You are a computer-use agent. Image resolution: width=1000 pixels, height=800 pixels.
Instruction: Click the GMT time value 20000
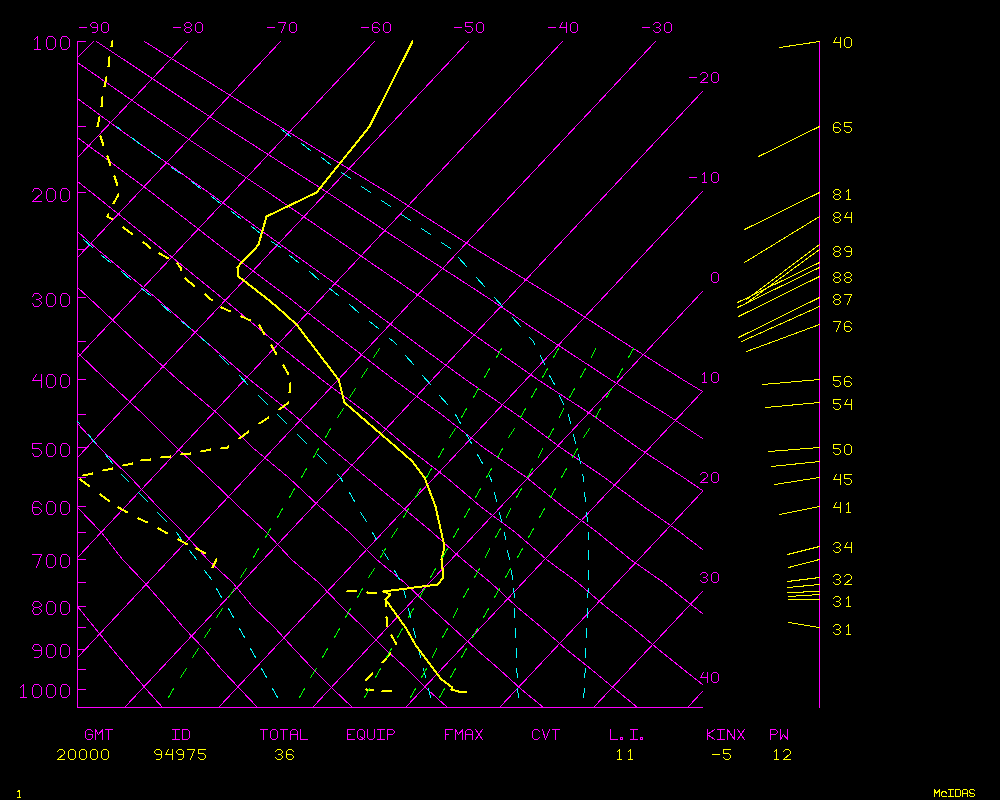click(83, 755)
